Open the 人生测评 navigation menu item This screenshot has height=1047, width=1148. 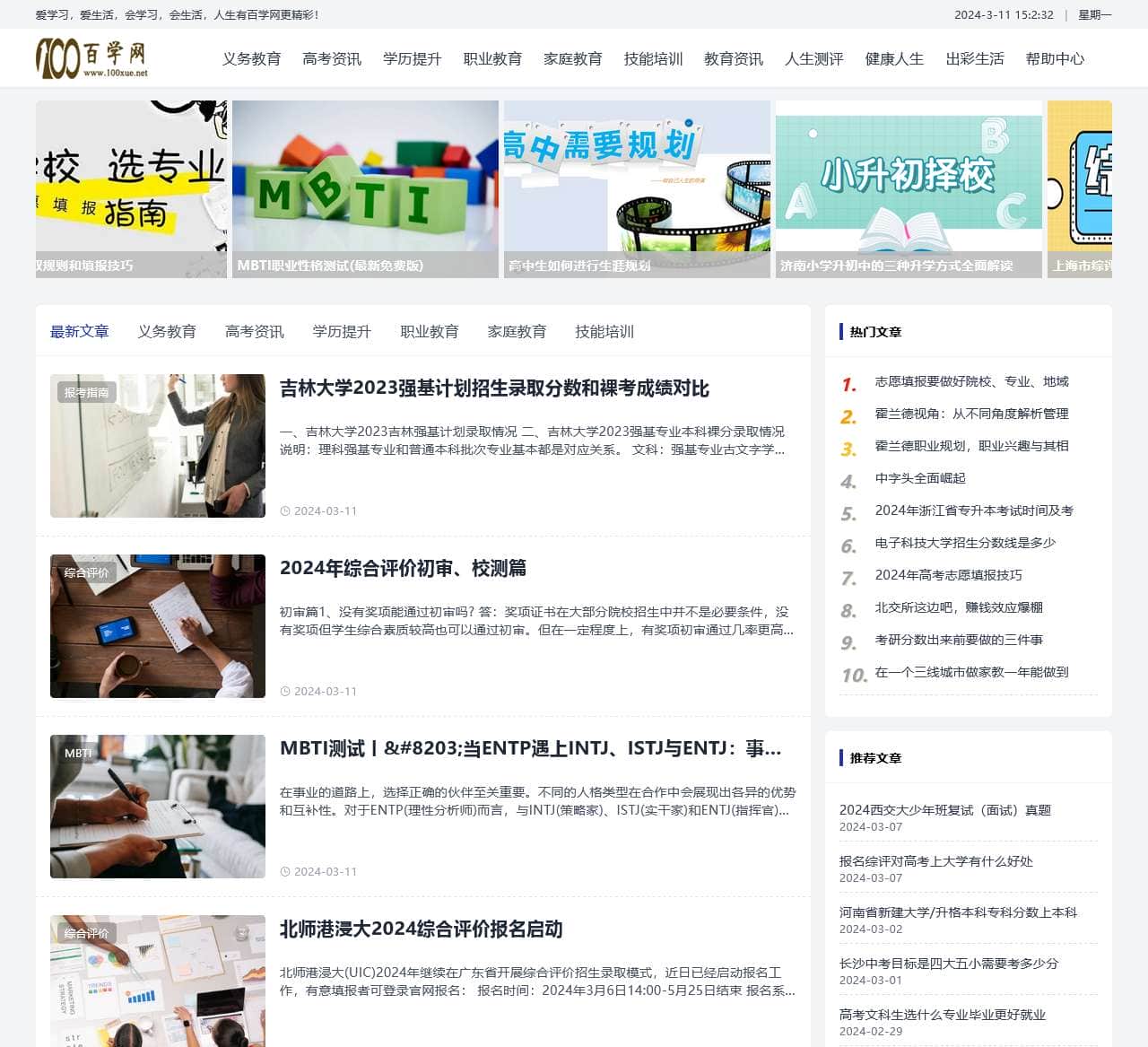813,58
